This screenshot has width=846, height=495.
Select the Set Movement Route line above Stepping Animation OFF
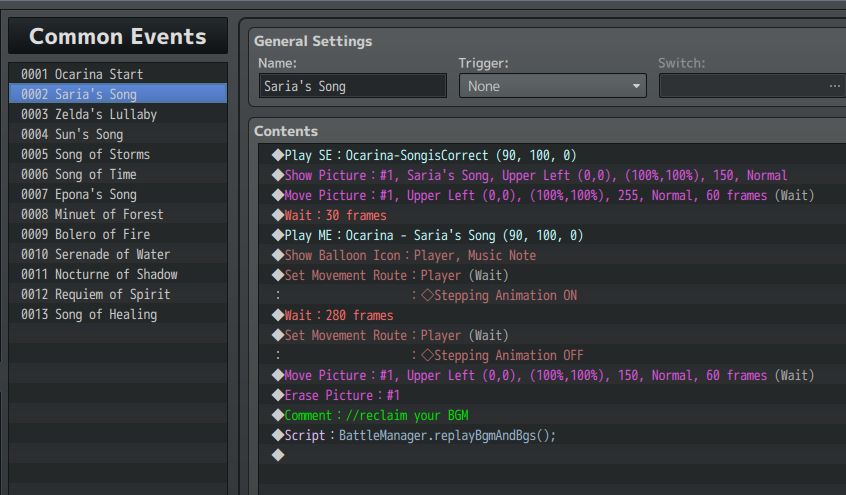552,335
